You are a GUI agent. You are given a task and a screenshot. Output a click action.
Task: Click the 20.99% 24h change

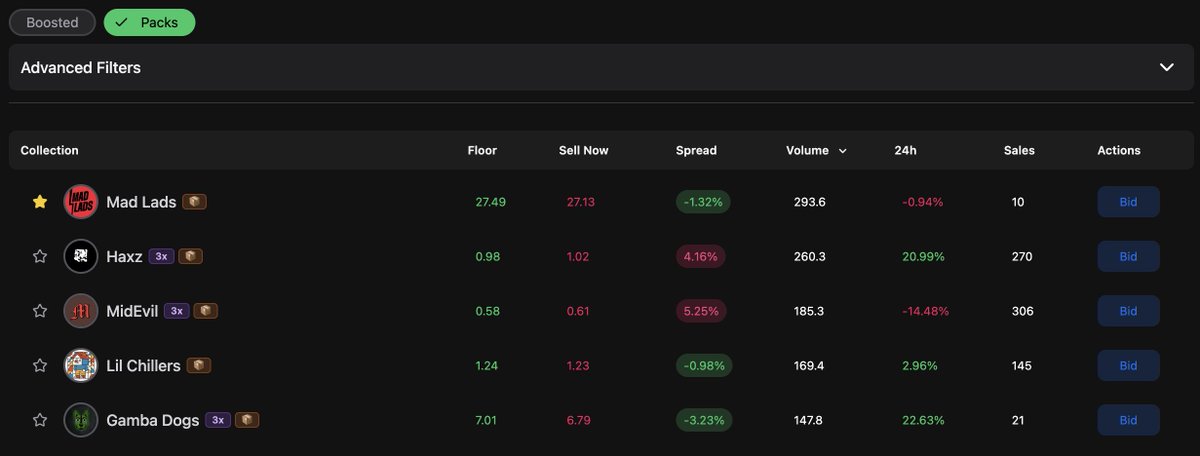click(923, 257)
